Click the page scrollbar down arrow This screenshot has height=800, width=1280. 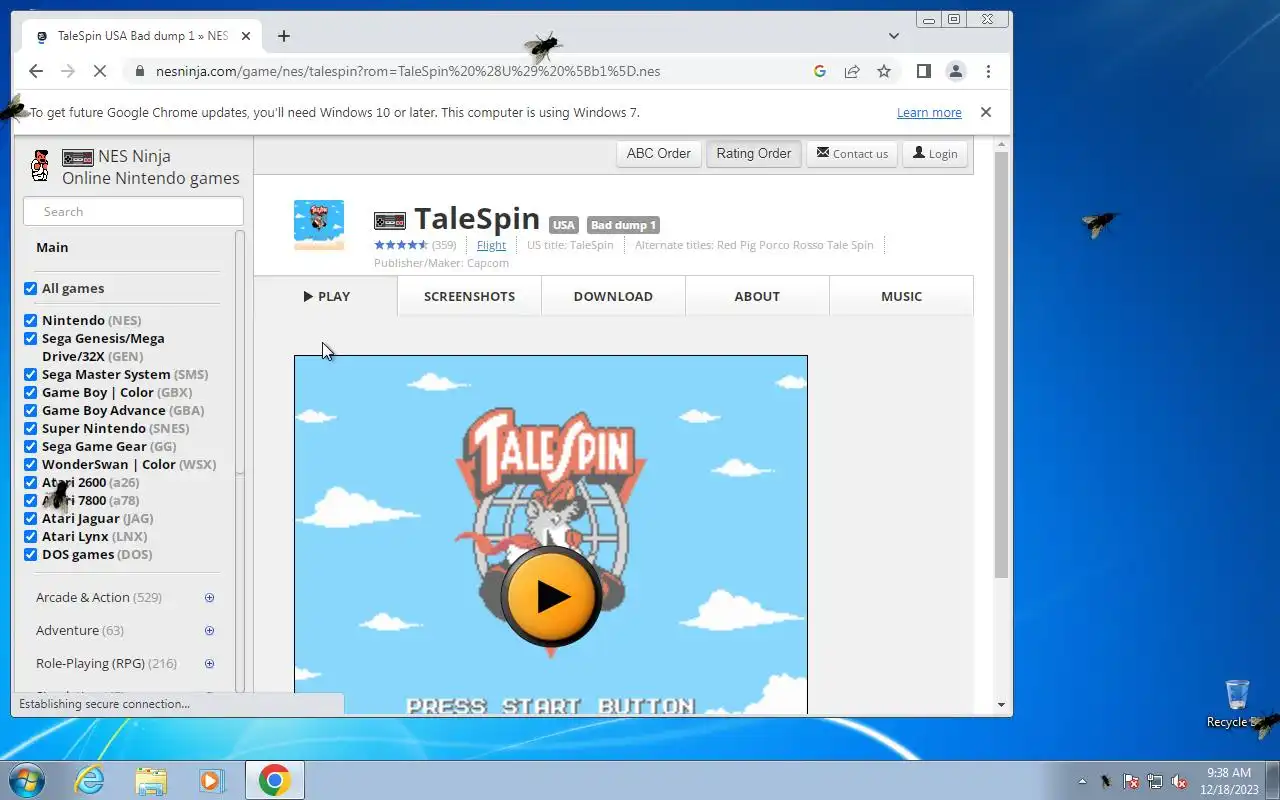click(1001, 705)
